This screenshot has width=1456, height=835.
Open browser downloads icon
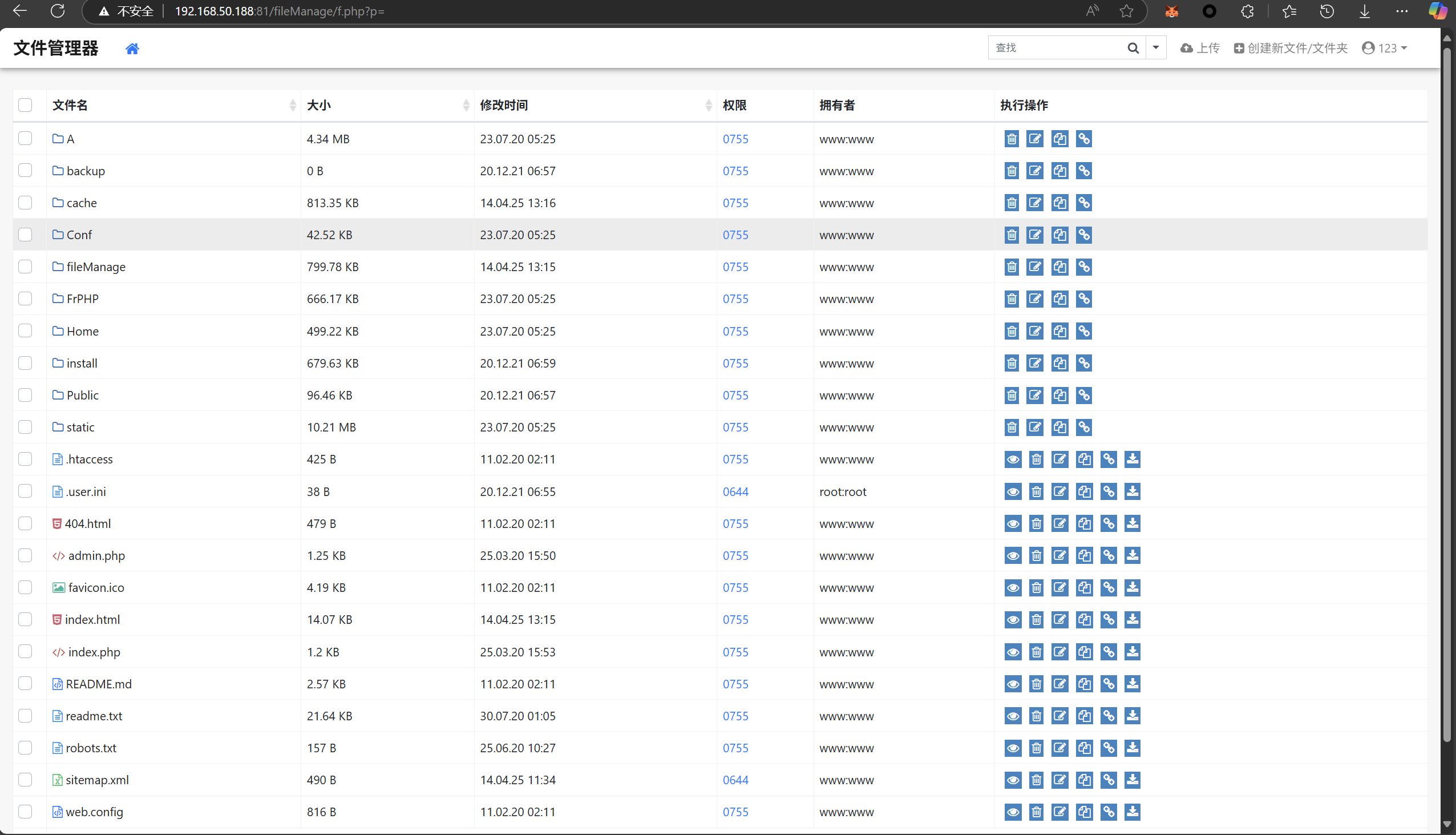[1364, 11]
